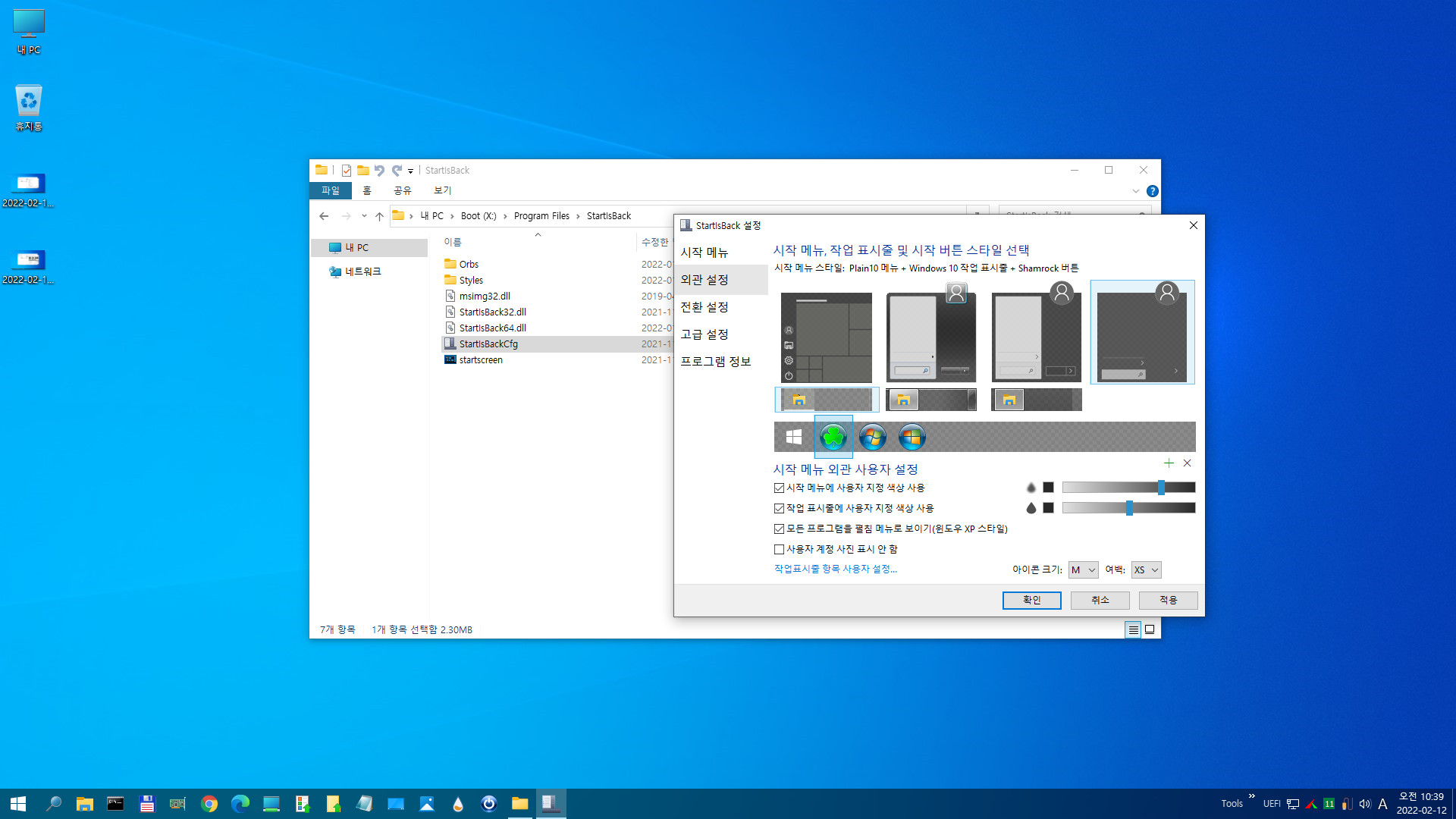Open the margin XS dropdown
1456x819 pixels.
click(x=1146, y=570)
